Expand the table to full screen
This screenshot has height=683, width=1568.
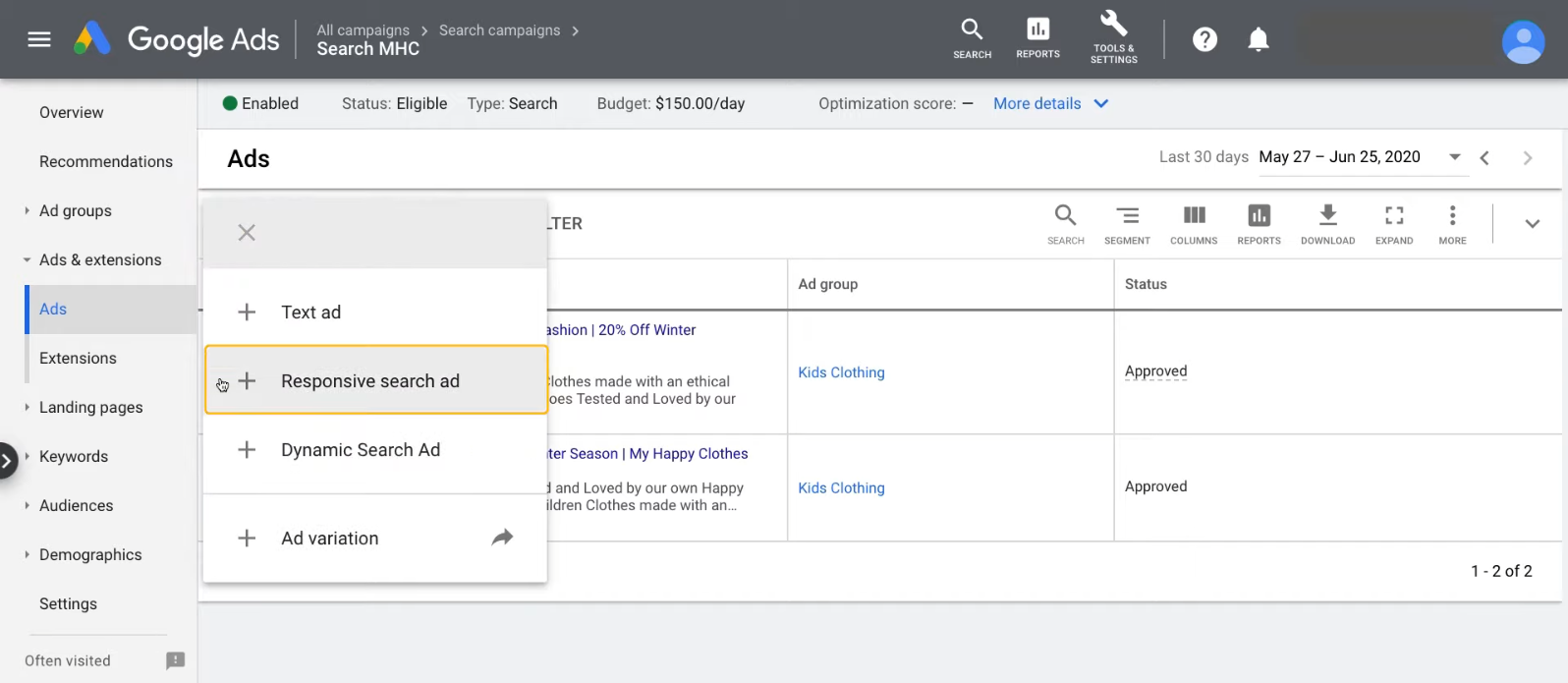[x=1393, y=223]
